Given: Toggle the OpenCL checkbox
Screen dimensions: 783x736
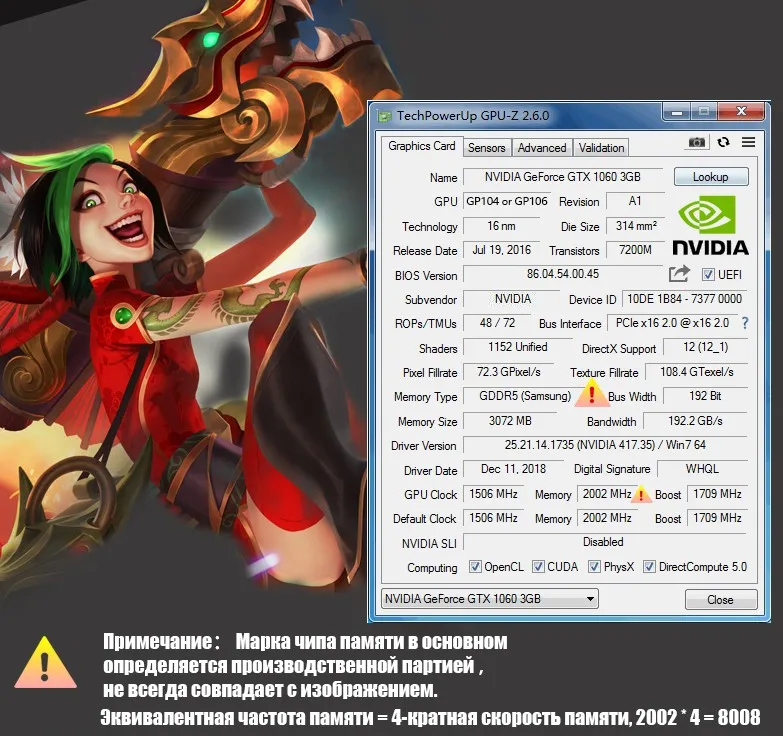Looking at the screenshot, I should [x=474, y=567].
